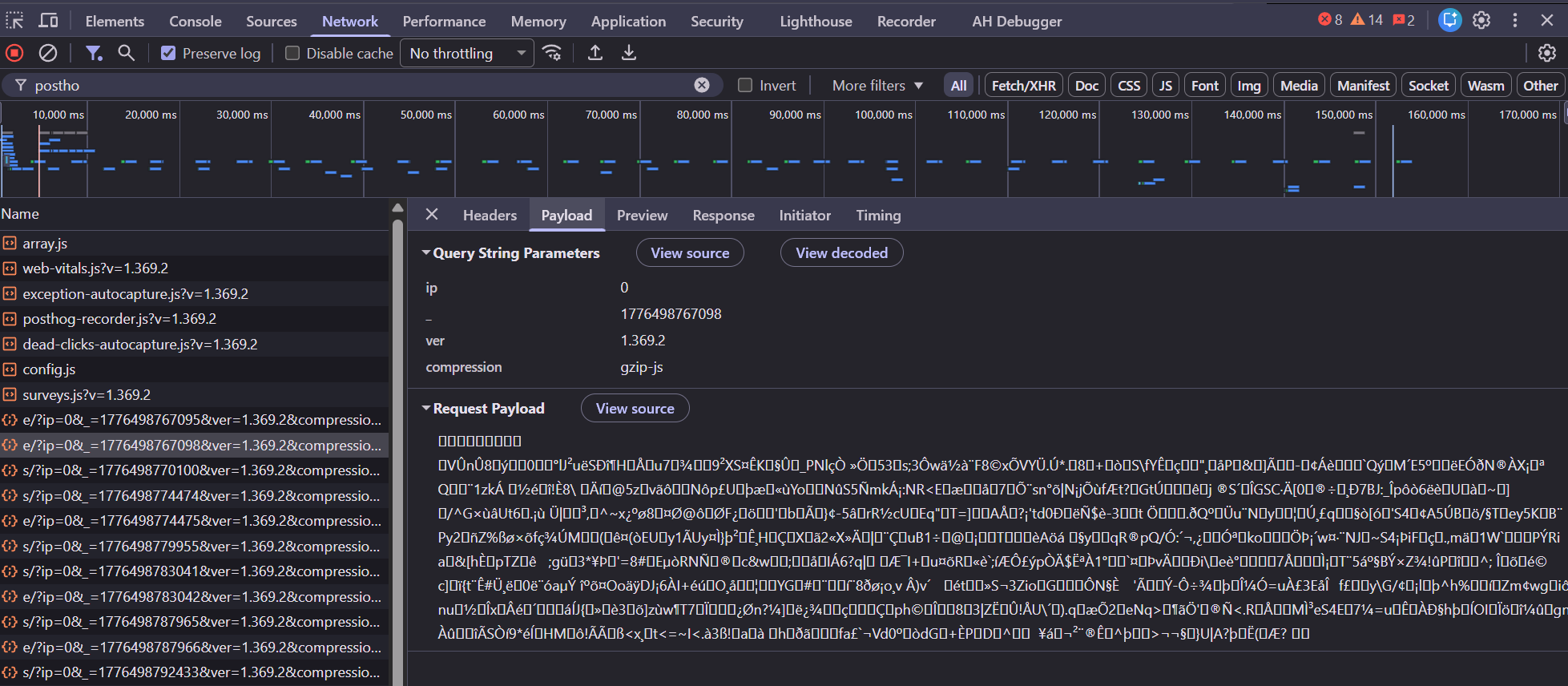Filter by Wasm requests

coord(1486,85)
